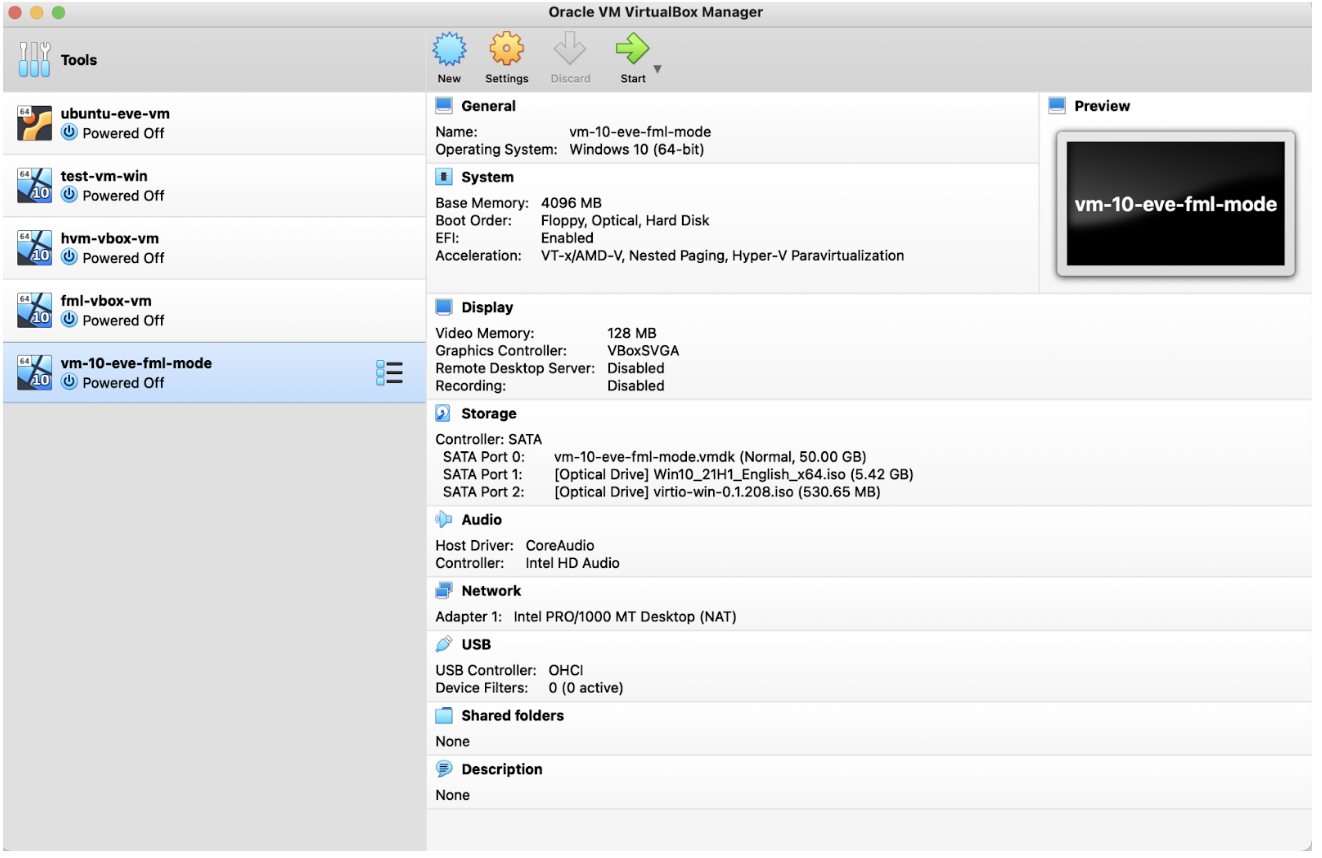Click the General section icon
The height and width of the screenshot is (858, 1322).
[x=443, y=104]
